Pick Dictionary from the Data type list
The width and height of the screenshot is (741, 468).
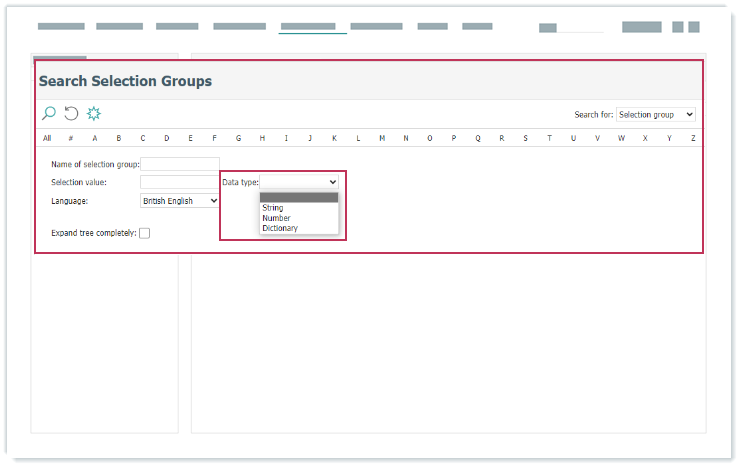tap(280, 228)
